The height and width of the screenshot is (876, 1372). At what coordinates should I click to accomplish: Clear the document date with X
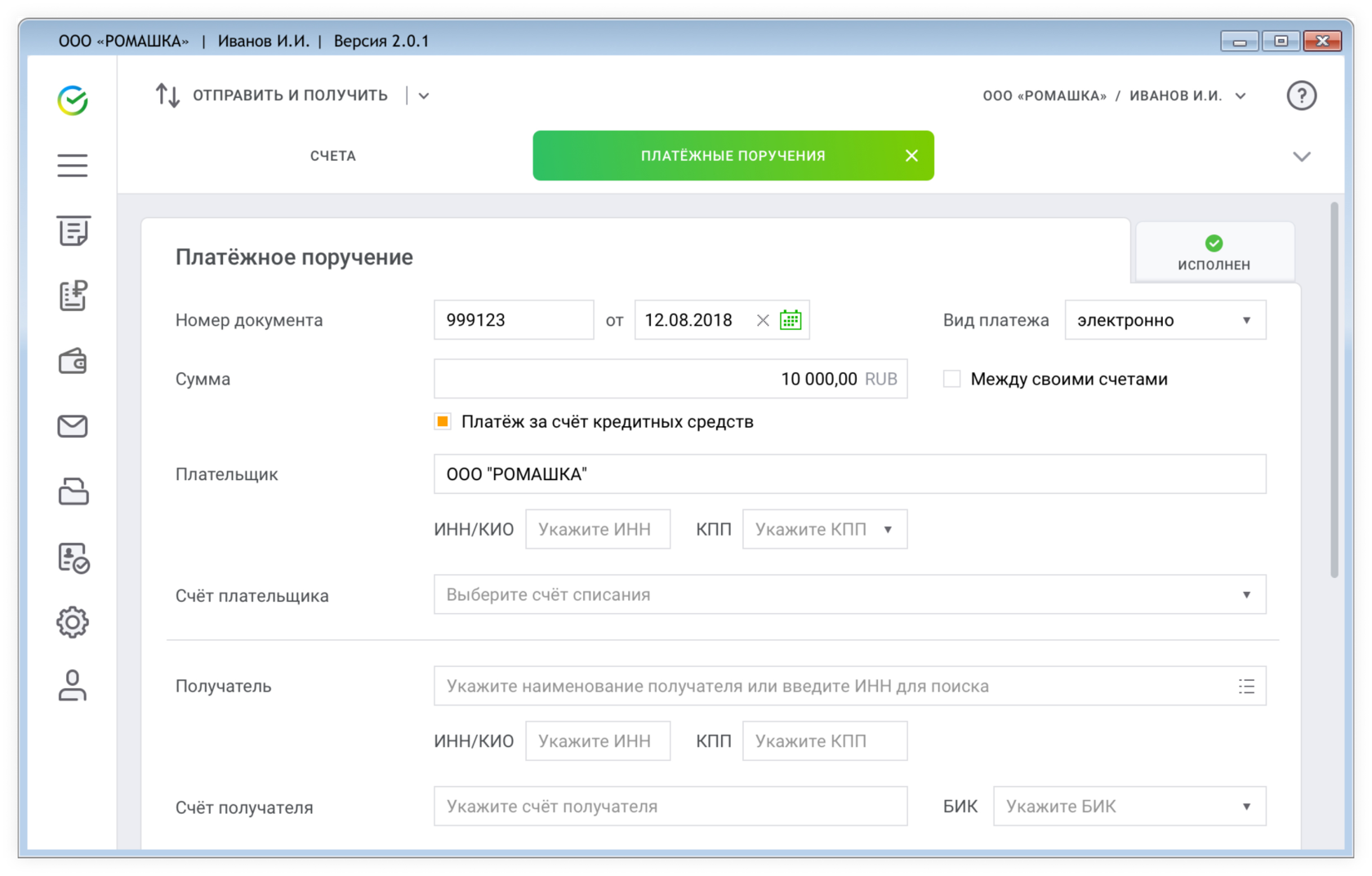pyautogui.click(x=763, y=320)
